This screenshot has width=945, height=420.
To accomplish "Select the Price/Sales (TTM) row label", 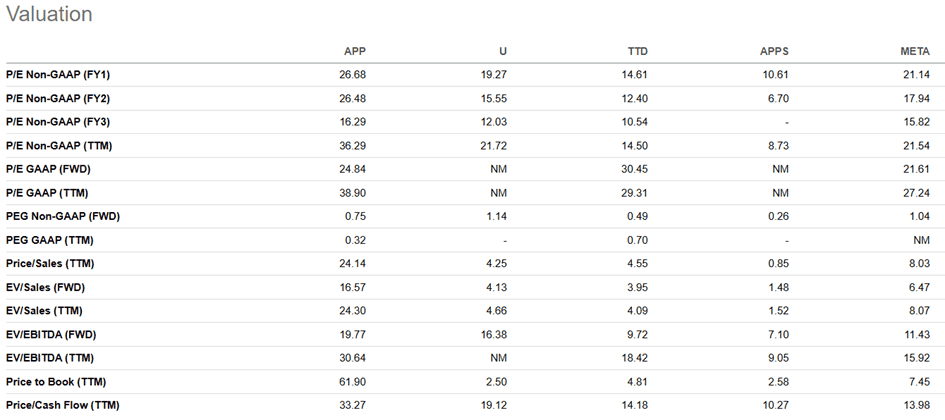I will tap(52, 263).
